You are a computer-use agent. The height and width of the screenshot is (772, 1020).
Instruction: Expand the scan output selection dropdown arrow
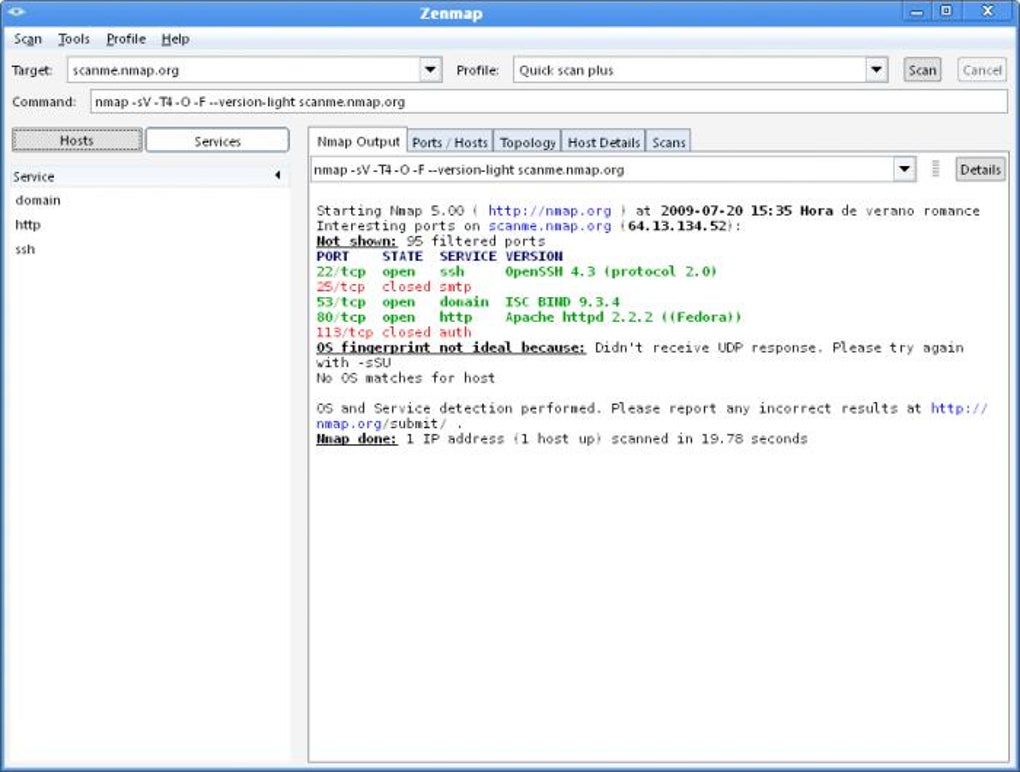point(904,170)
